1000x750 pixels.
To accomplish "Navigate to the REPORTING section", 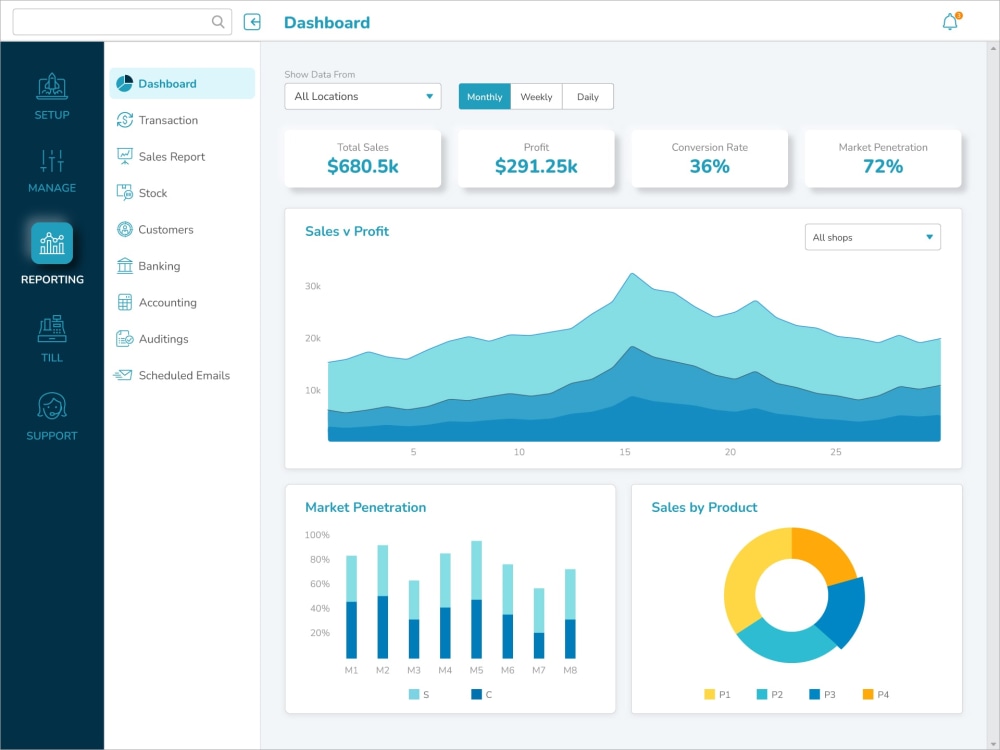I will point(51,253).
